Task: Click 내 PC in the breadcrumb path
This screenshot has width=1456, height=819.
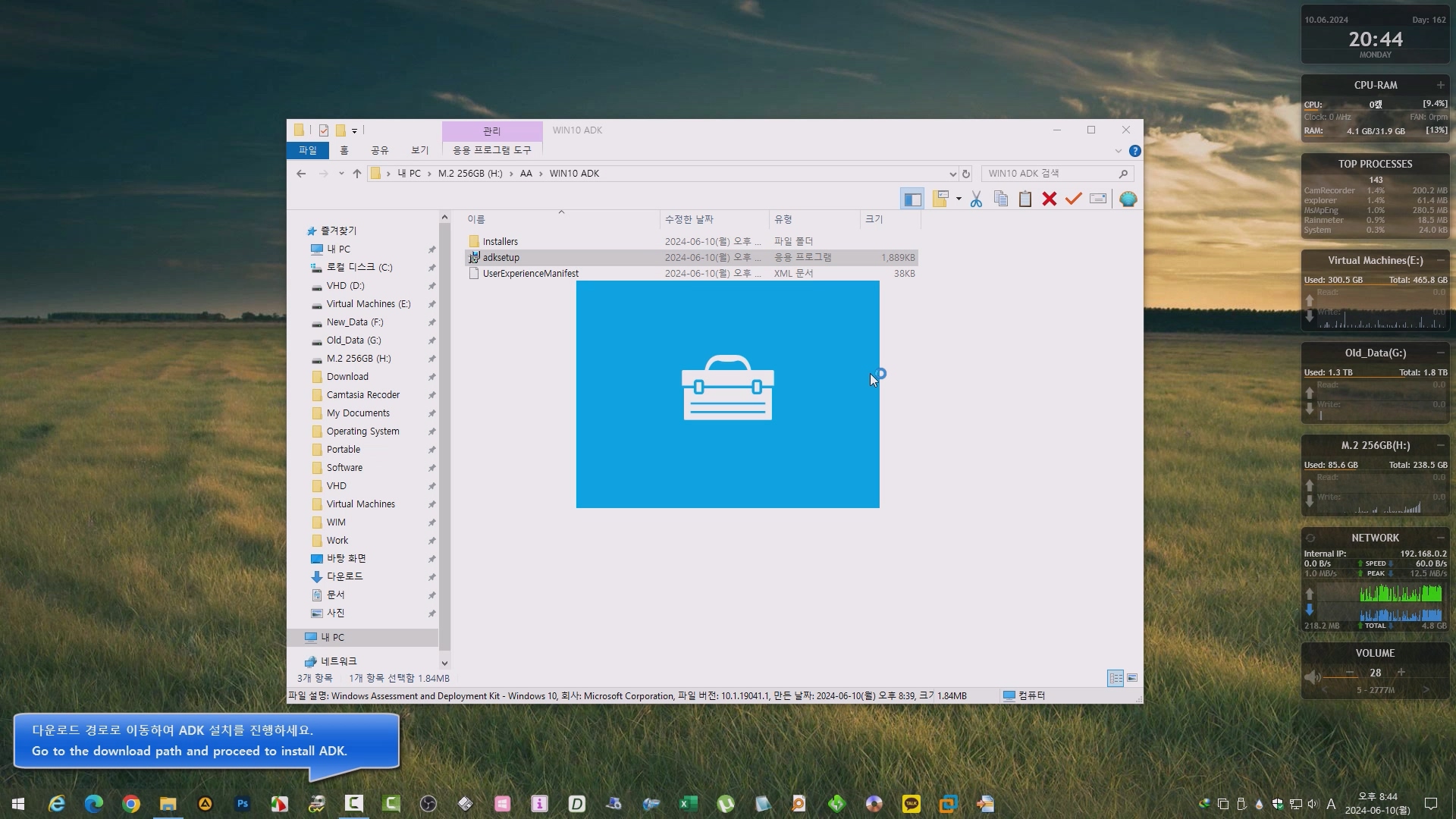Action: click(x=409, y=174)
